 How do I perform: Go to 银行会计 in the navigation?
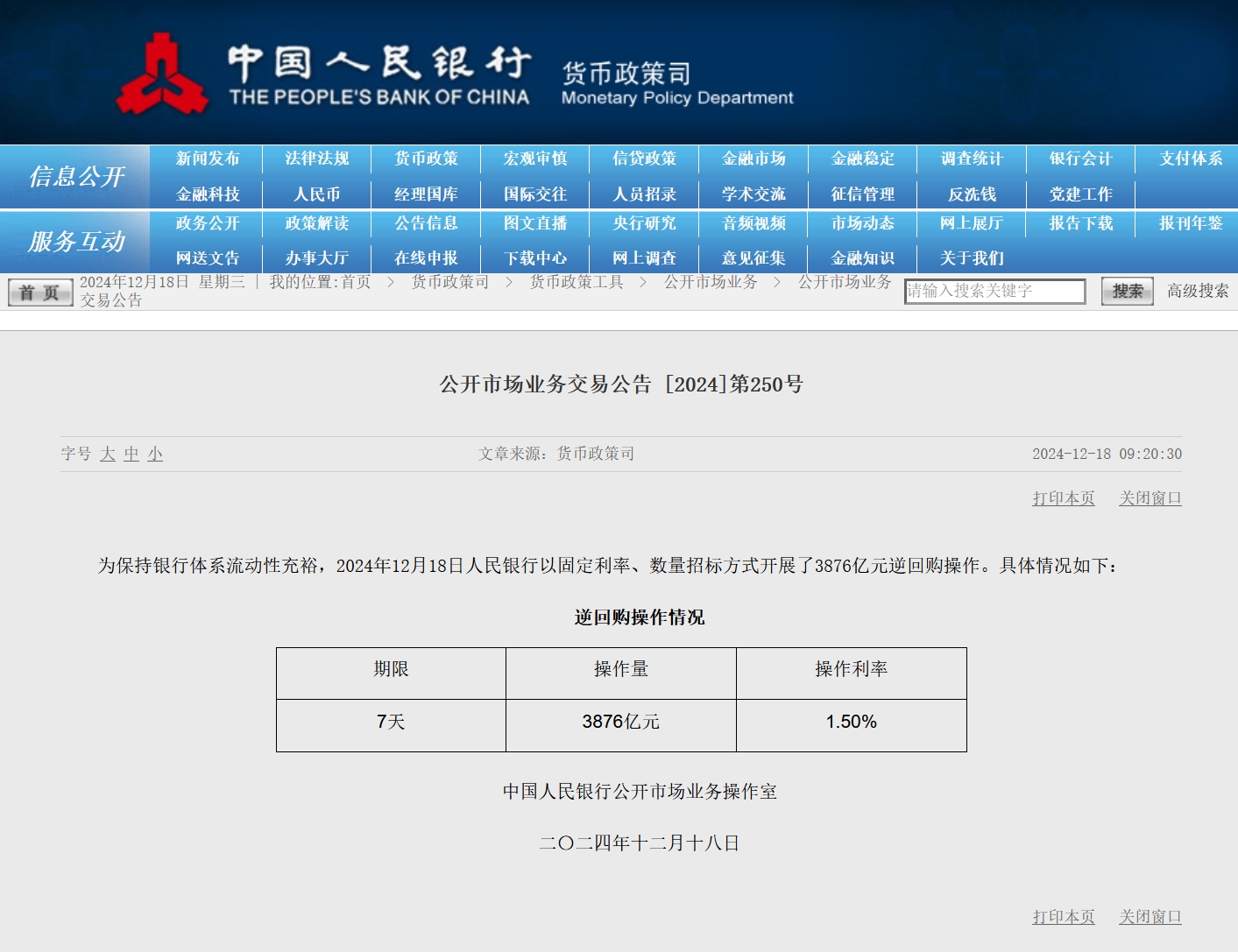point(1081,159)
